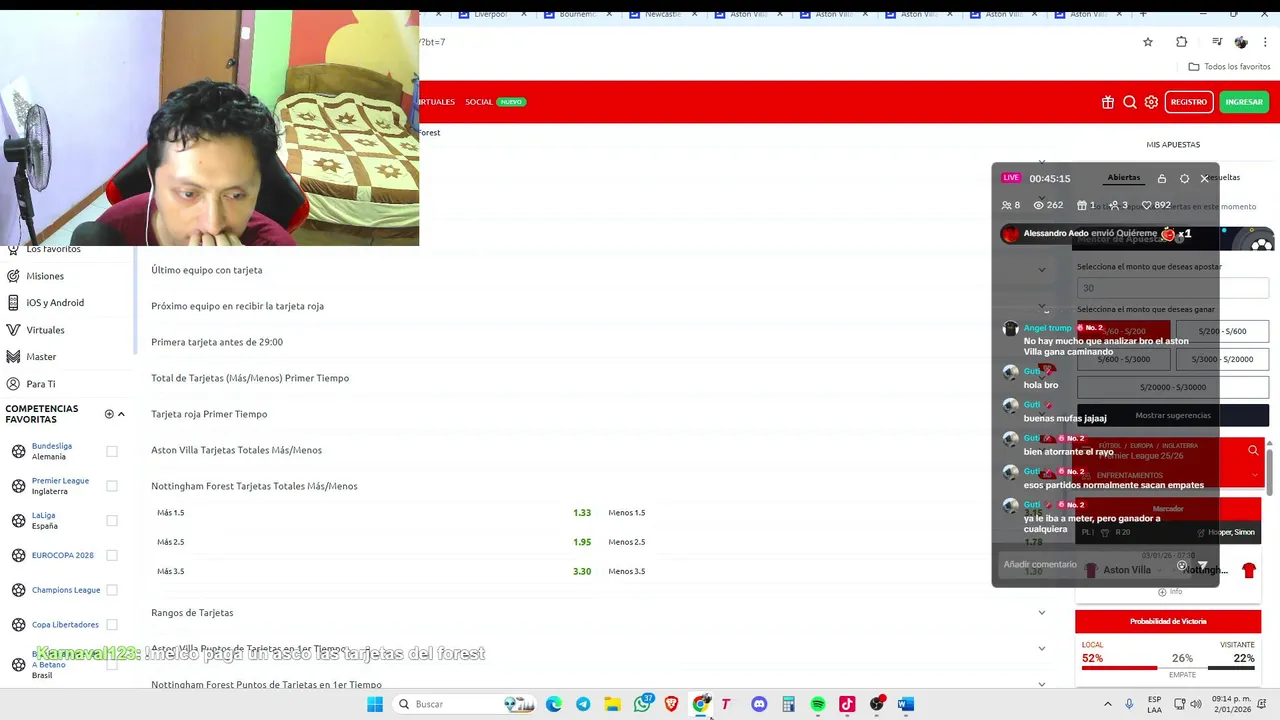Click the Probabilidad de Victoria progress bar
The width and height of the screenshot is (1280, 720).
1168,668
